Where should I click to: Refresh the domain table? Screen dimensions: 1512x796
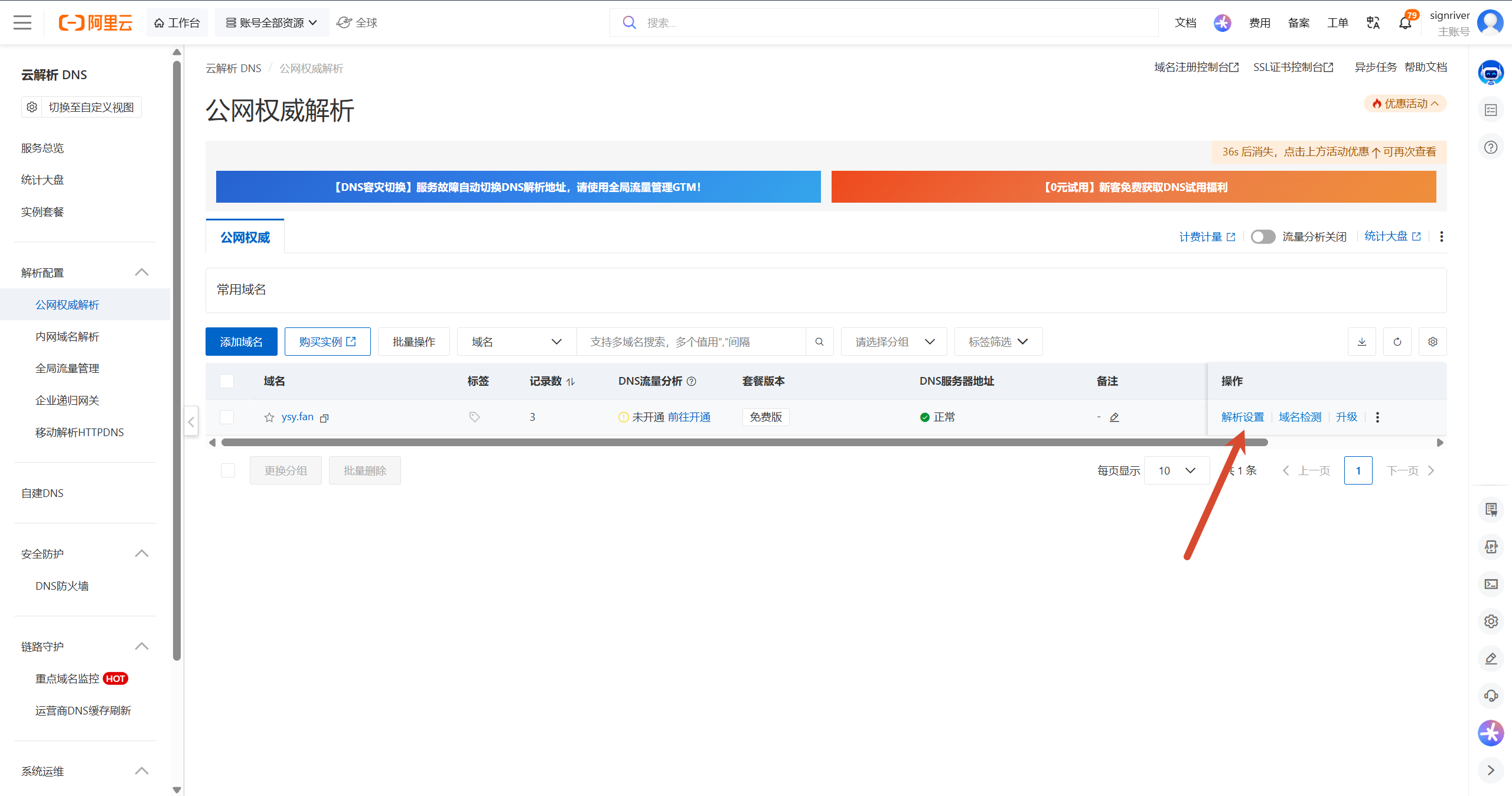[1397, 342]
